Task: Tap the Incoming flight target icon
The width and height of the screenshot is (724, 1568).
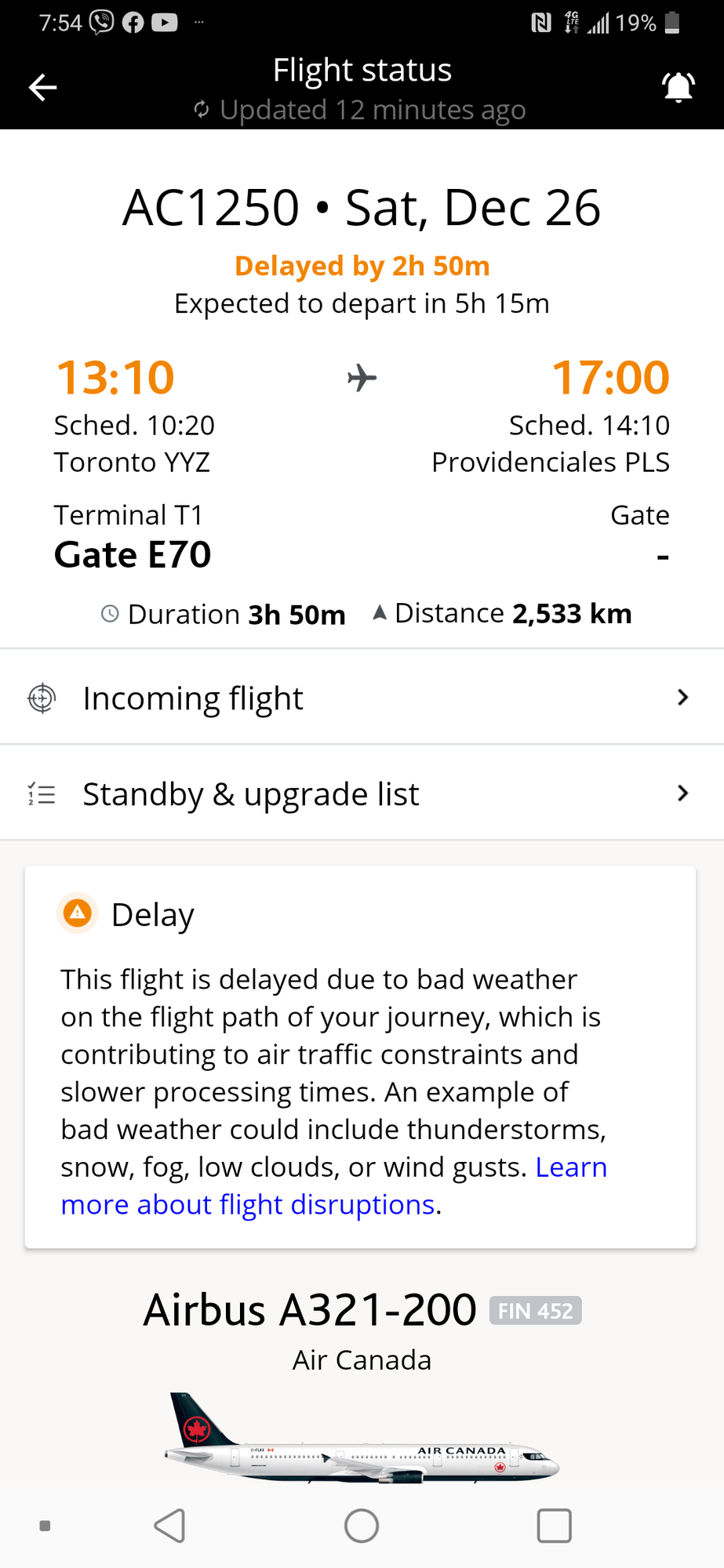Action: click(42, 698)
